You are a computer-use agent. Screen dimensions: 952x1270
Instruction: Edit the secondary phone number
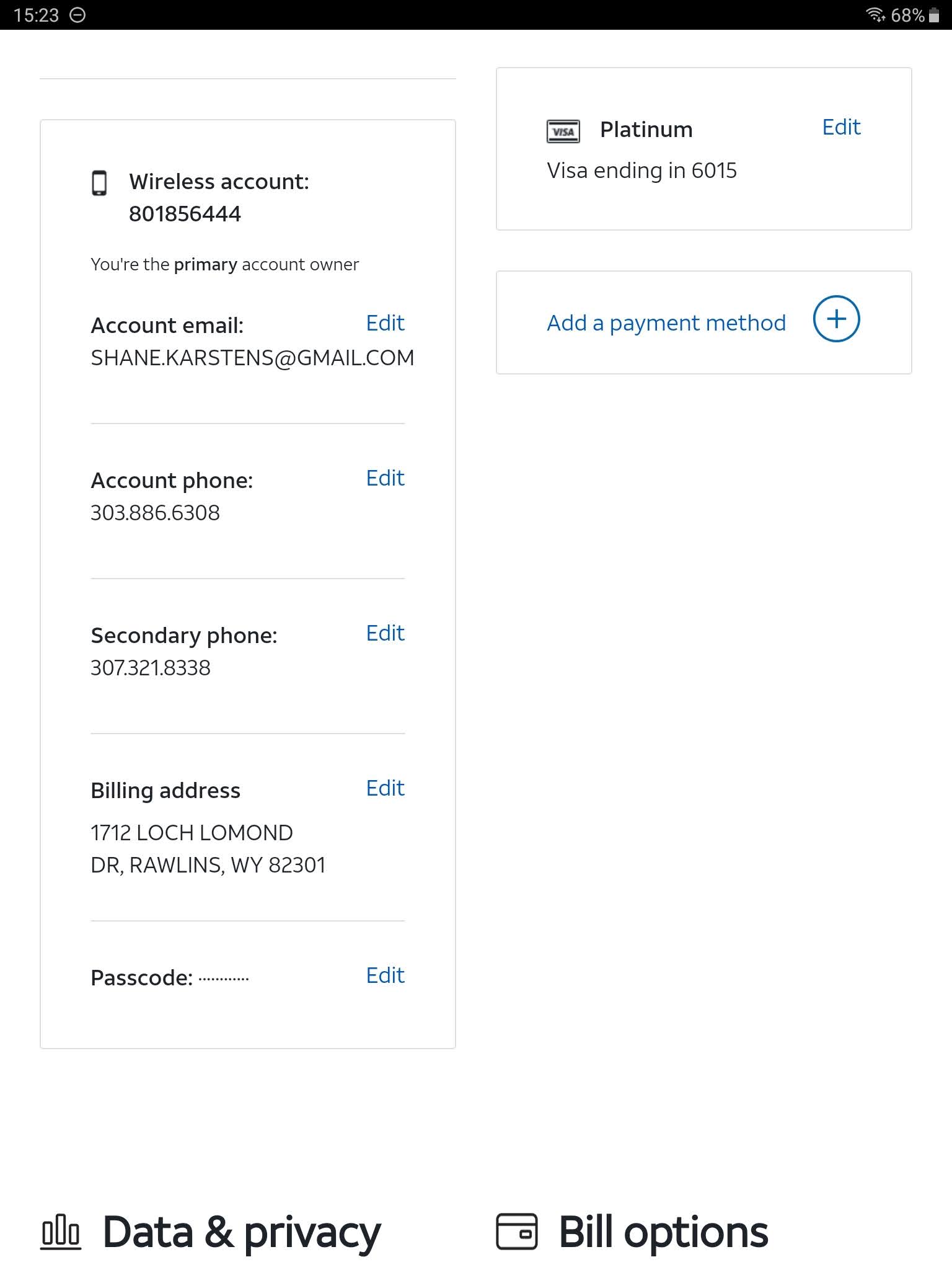385,633
